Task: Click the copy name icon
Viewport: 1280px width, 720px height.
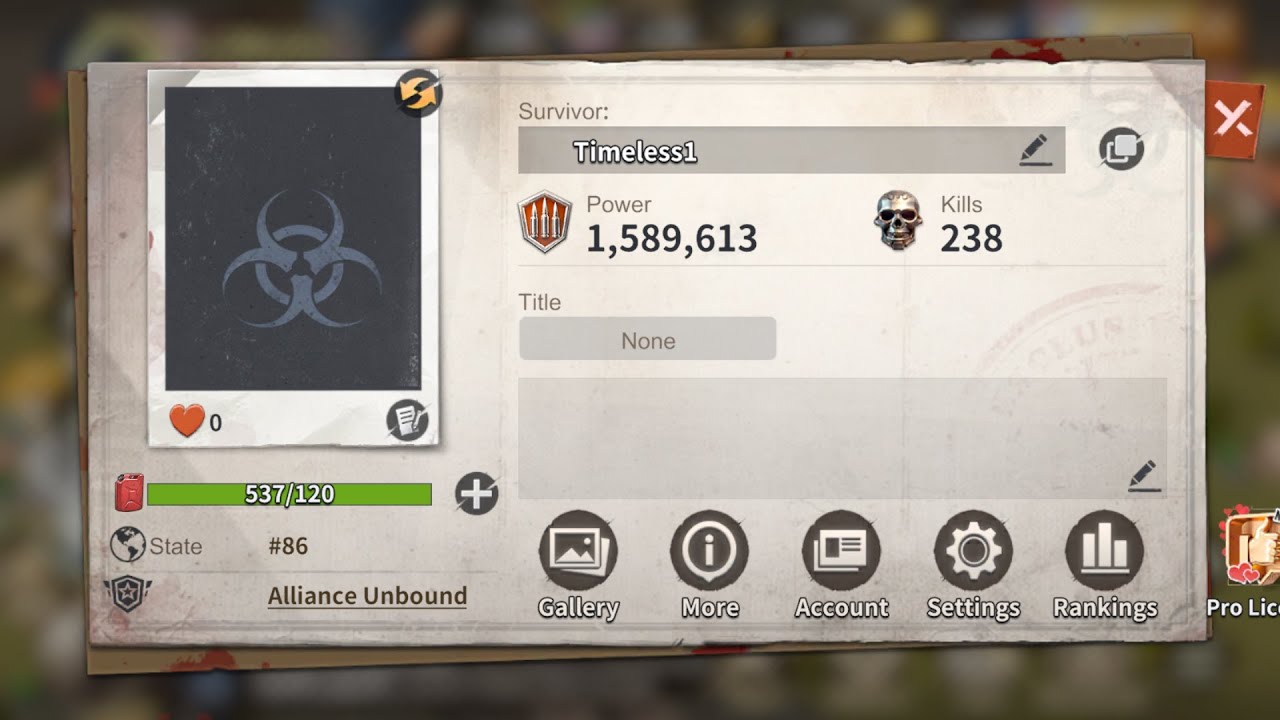Action: [x=1121, y=150]
